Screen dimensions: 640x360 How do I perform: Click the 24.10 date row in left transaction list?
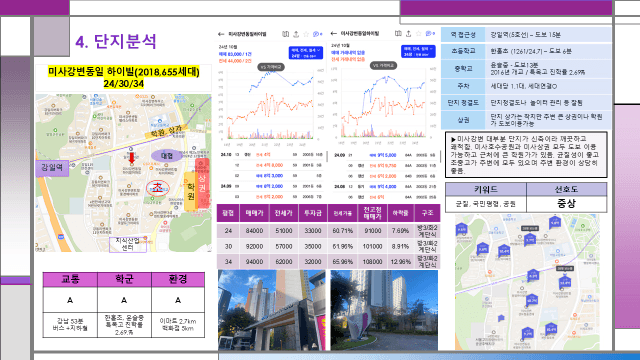[x=271, y=155]
